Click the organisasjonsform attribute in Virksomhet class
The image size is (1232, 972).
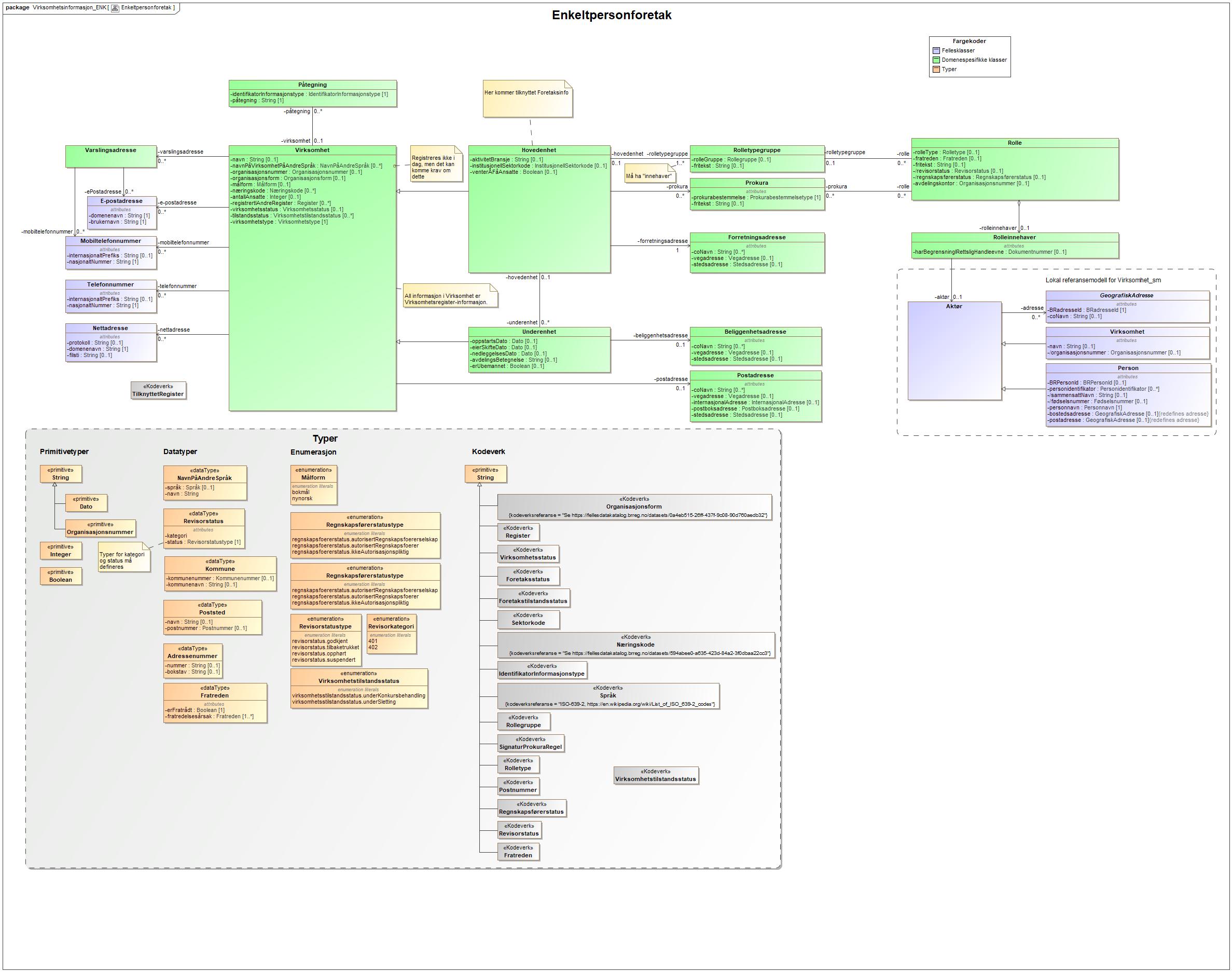[288, 178]
